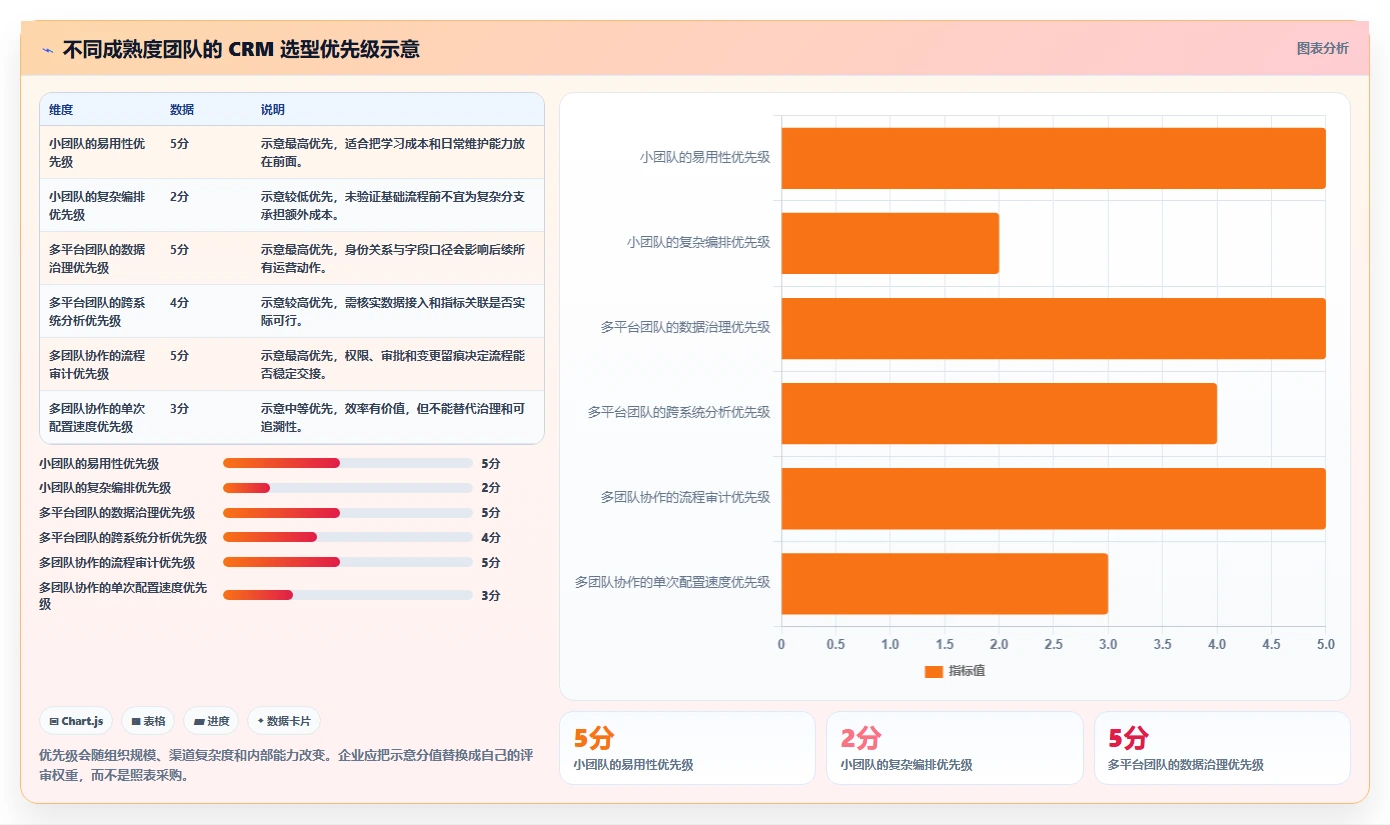Select the 表格 tag chip
Viewport: 1390px width, 825px height.
(148, 721)
